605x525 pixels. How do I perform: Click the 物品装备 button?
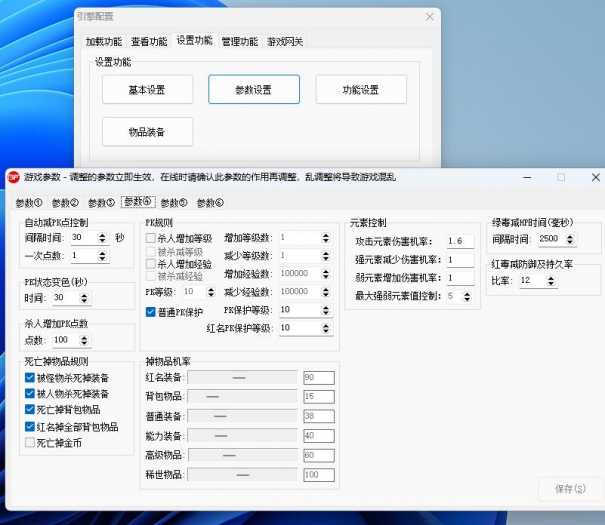click(147, 132)
